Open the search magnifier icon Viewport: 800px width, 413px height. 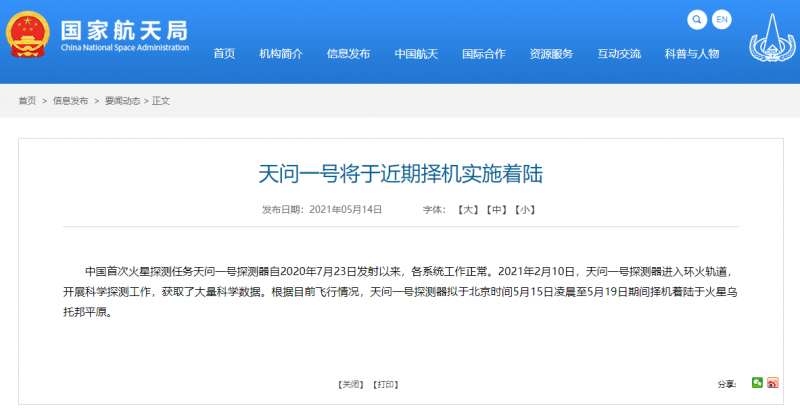pyautogui.click(x=697, y=20)
